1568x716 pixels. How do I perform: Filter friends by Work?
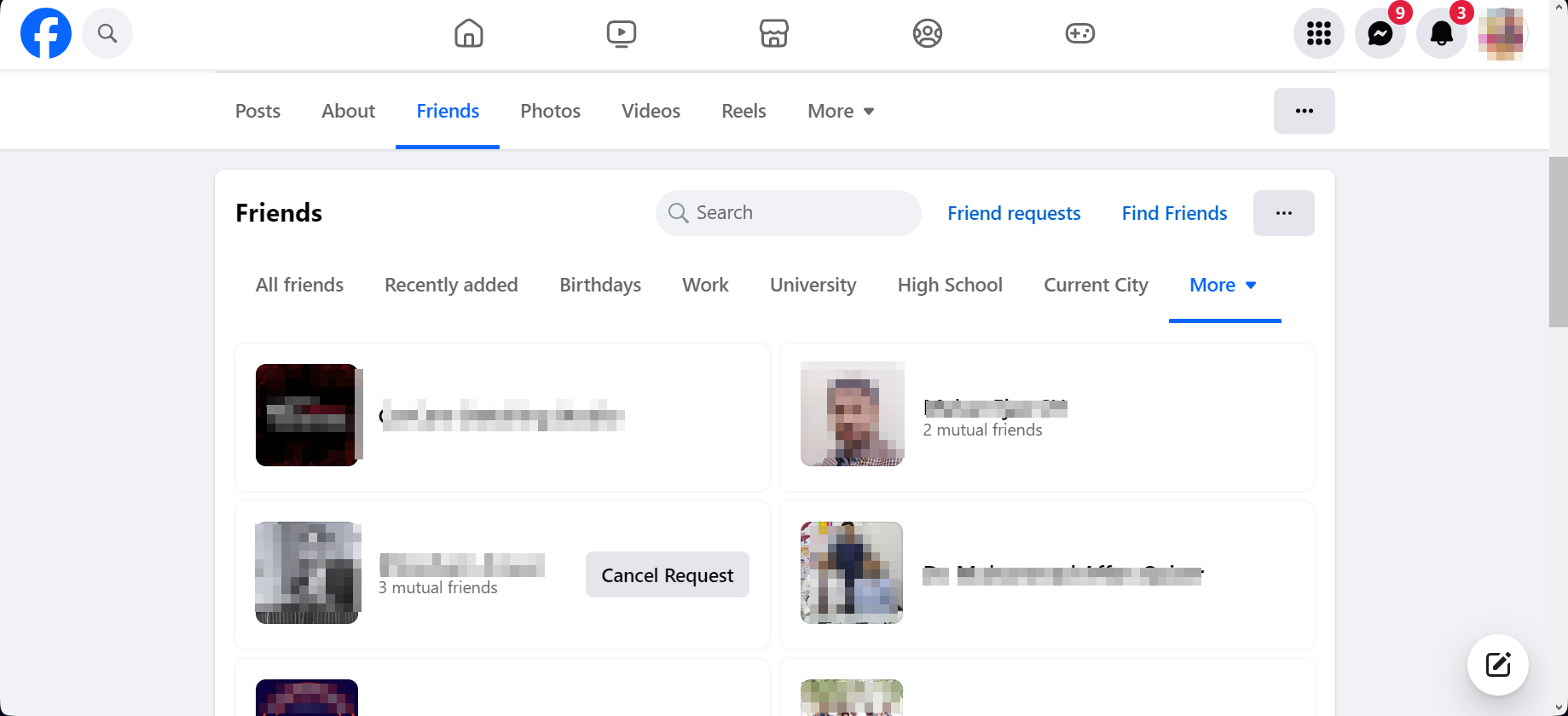[705, 285]
